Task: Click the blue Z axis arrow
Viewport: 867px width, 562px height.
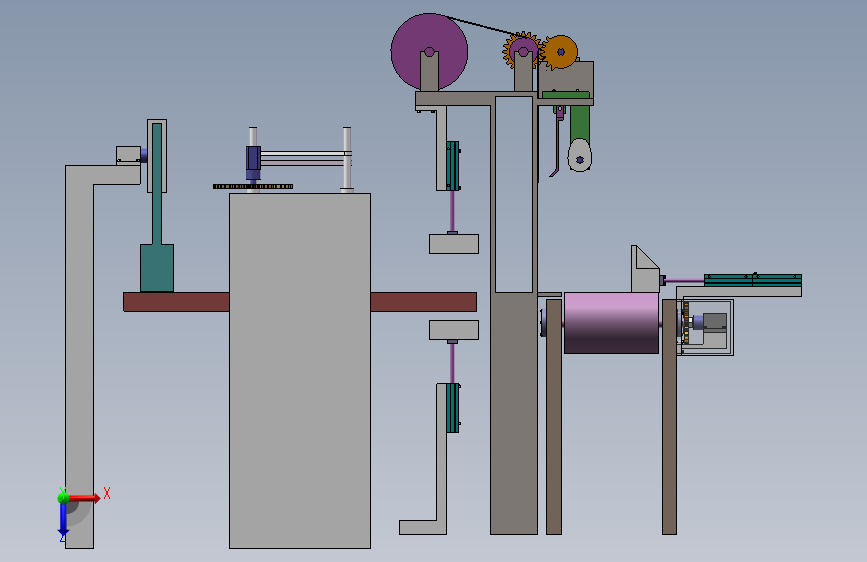Action: [63, 521]
